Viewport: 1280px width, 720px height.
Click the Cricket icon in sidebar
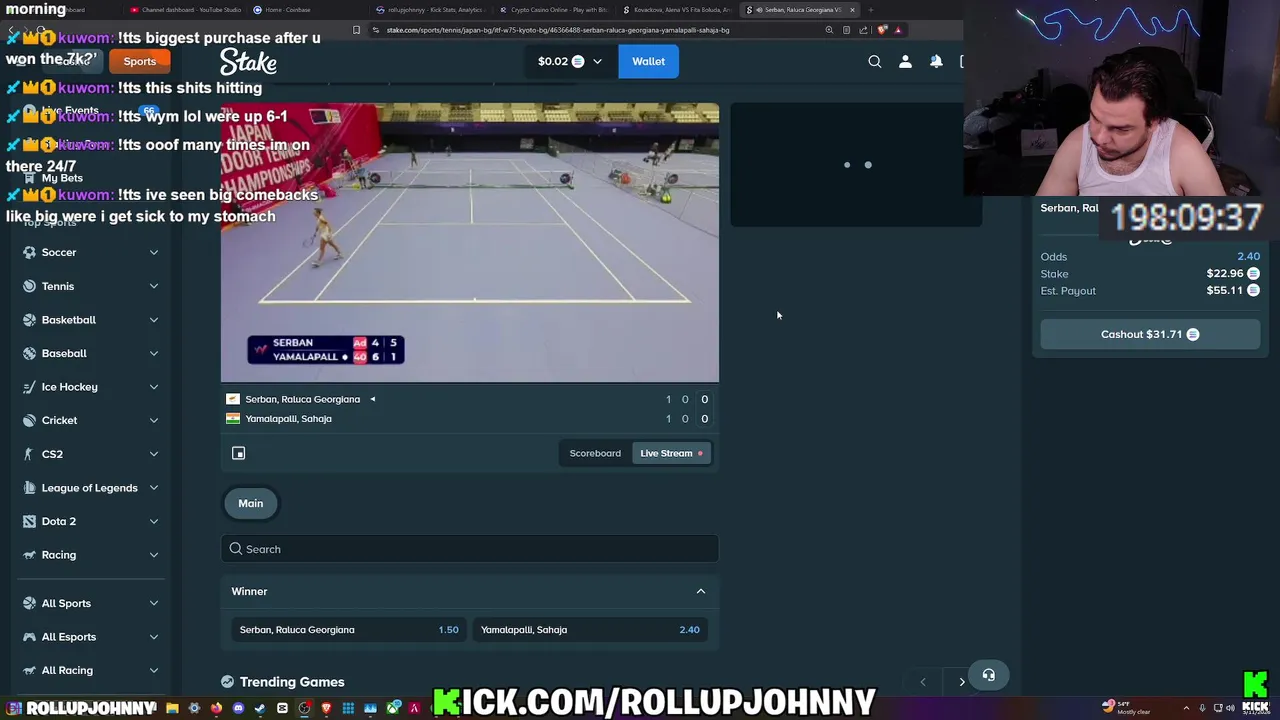pos(30,420)
